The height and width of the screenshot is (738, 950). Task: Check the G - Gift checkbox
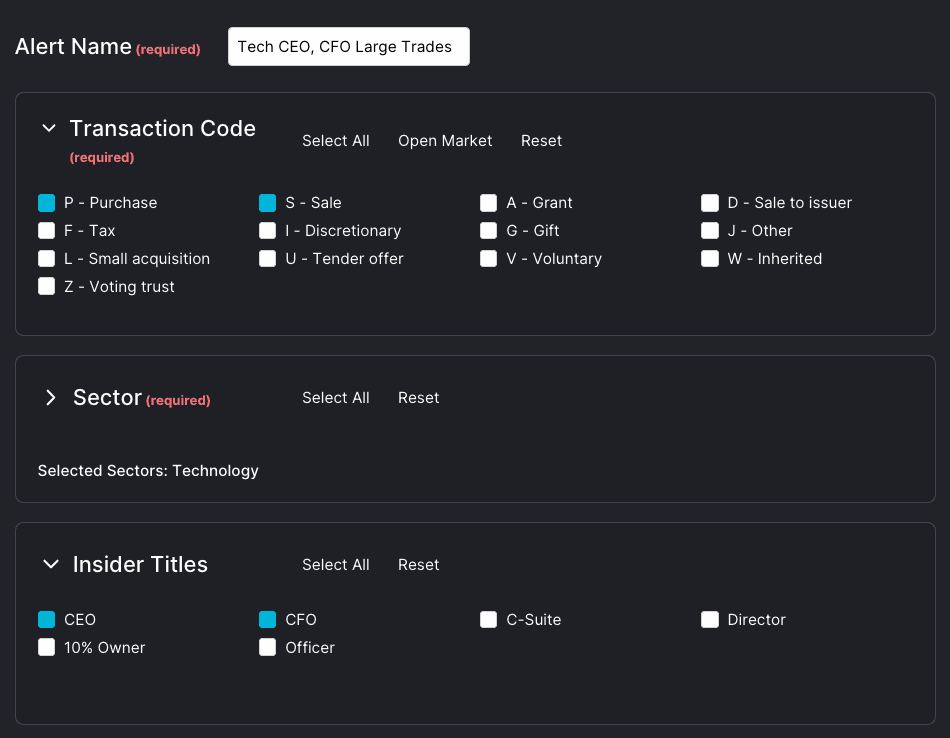point(488,231)
